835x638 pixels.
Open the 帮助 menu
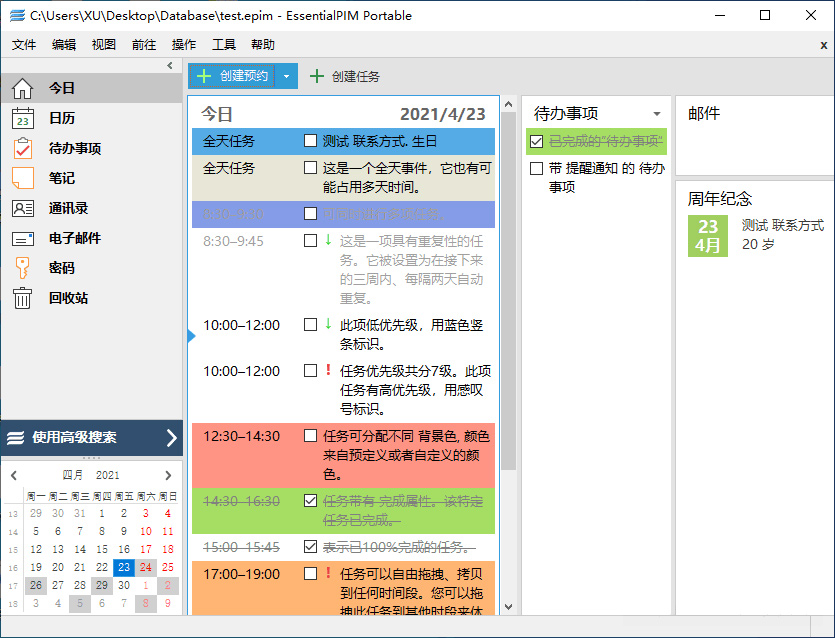pyautogui.click(x=263, y=45)
